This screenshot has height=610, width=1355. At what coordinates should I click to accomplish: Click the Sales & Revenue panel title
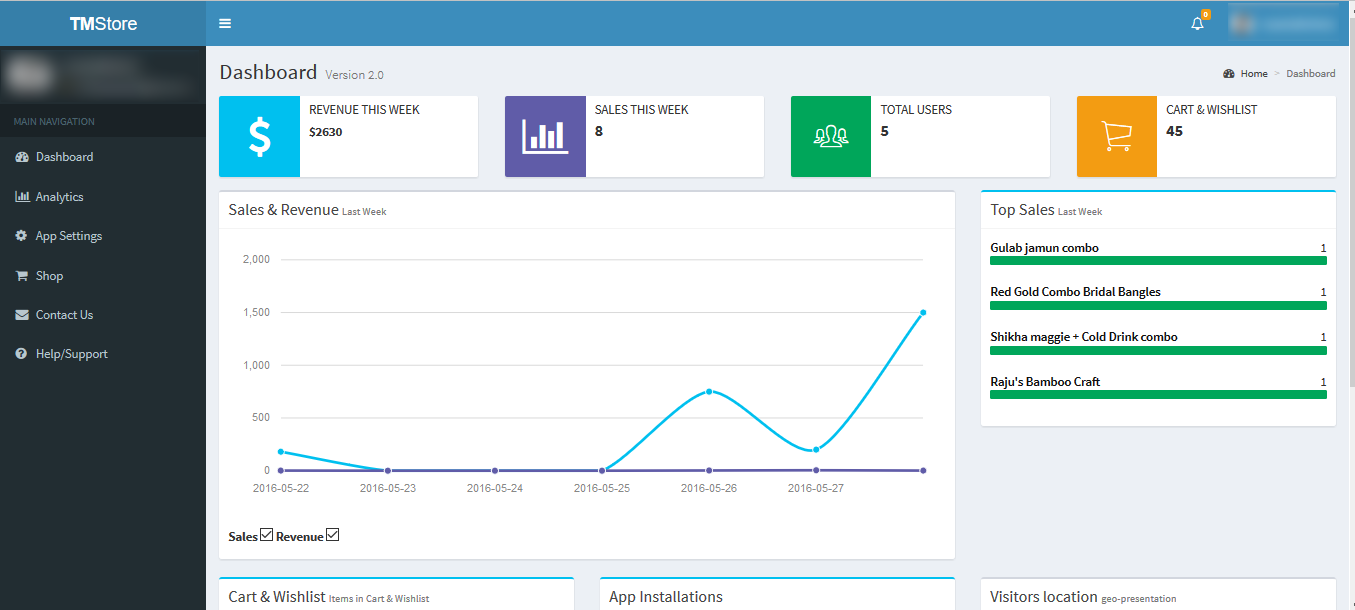tap(283, 210)
